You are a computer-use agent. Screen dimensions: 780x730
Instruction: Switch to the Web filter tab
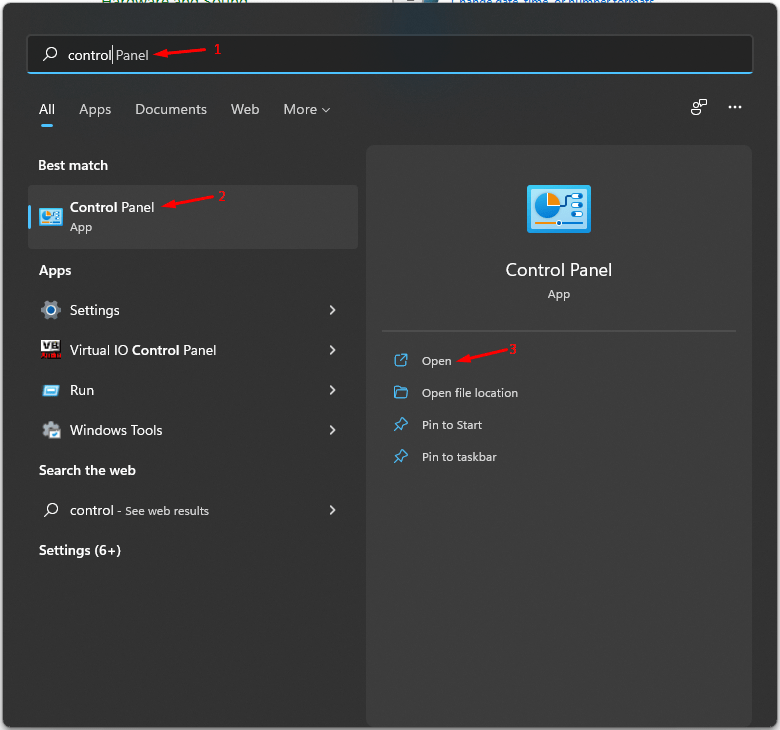point(245,109)
